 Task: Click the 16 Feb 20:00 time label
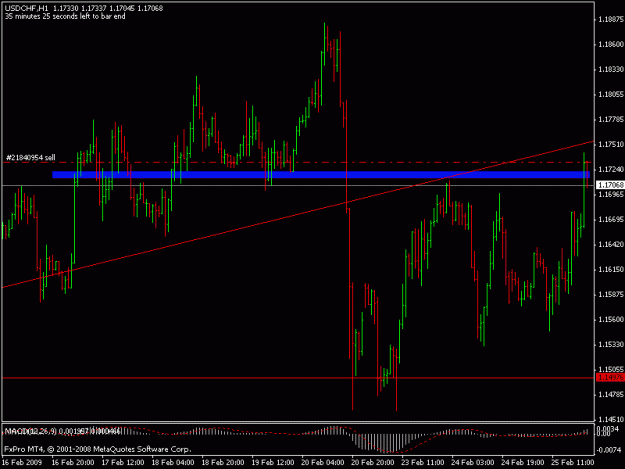(73, 462)
